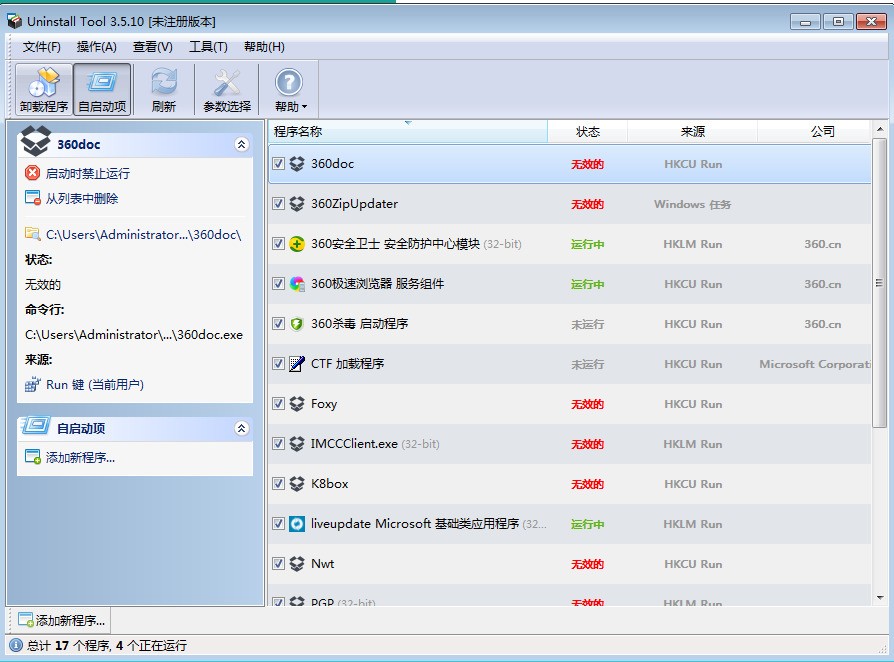Image resolution: width=894 pixels, height=662 pixels.
Task: Collapse the 自启动项 sidebar panel
Action: (x=241, y=429)
